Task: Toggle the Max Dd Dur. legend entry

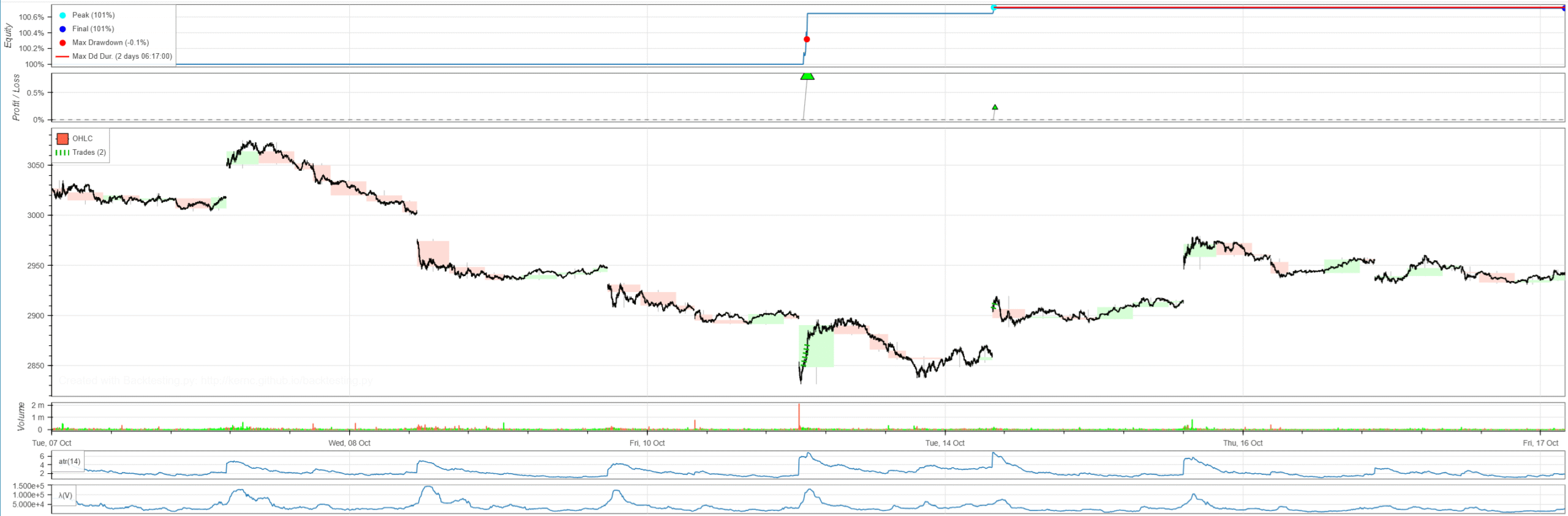Action: [x=121, y=56]
